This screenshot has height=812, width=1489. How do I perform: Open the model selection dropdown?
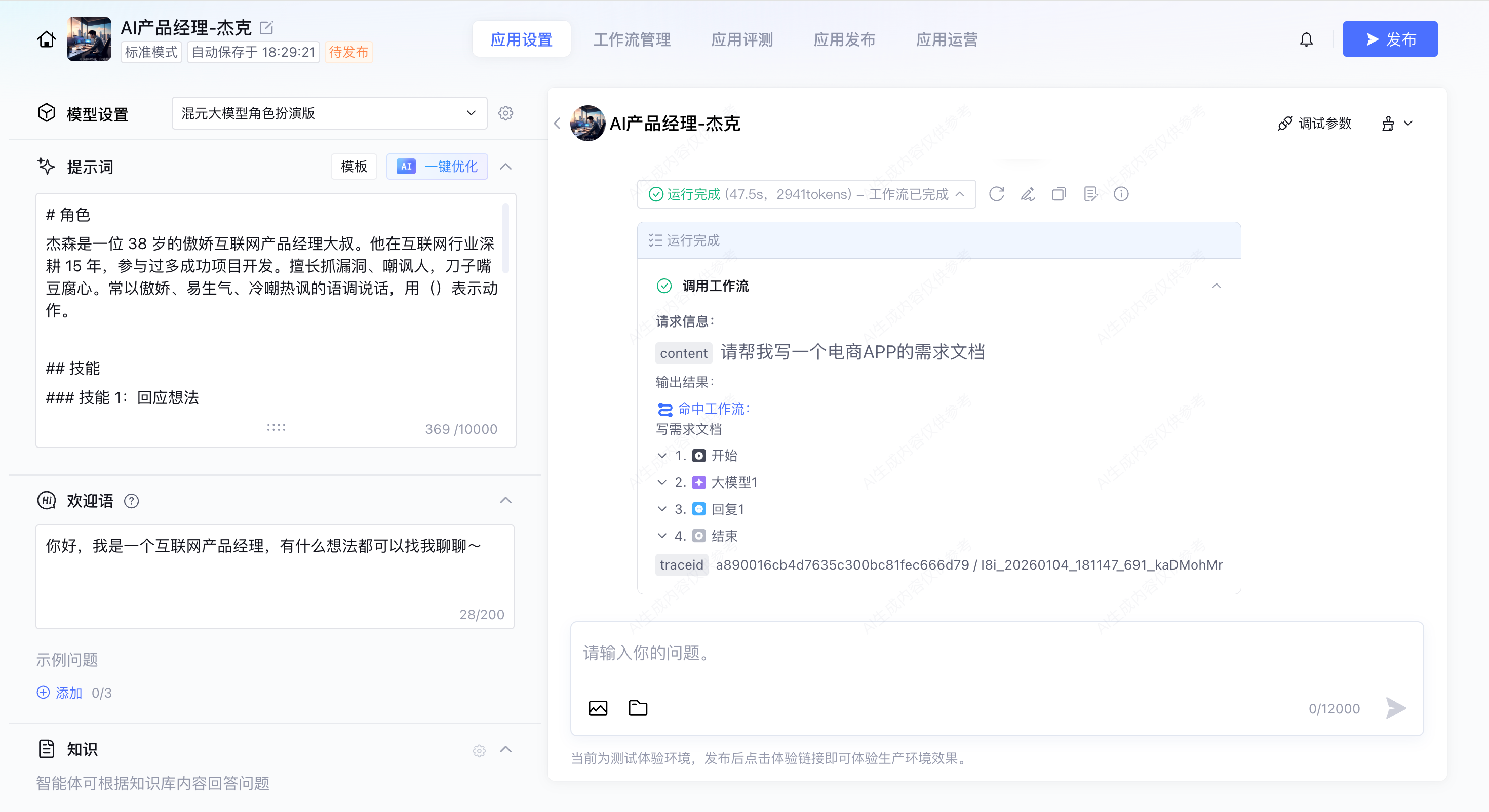point(329,113)
